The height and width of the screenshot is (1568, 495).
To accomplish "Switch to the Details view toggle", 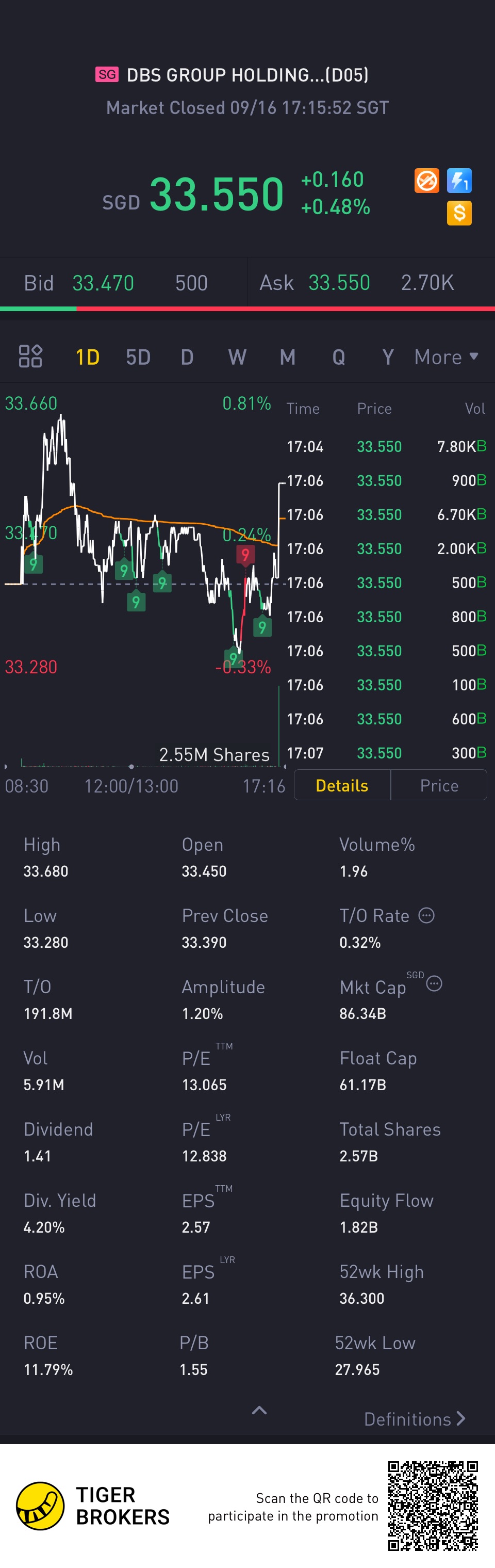I will tap(342, 785).
